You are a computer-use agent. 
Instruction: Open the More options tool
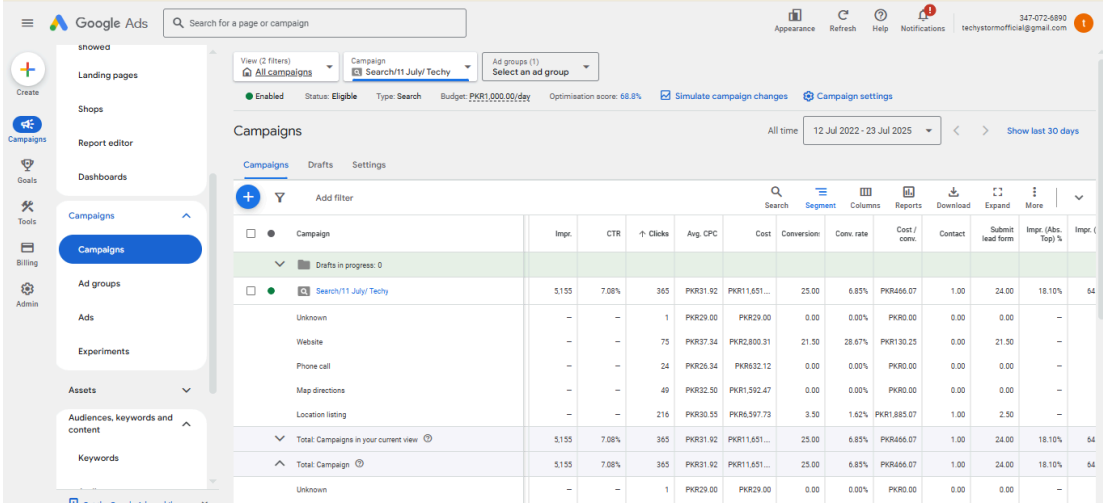tap(1034, 198)
